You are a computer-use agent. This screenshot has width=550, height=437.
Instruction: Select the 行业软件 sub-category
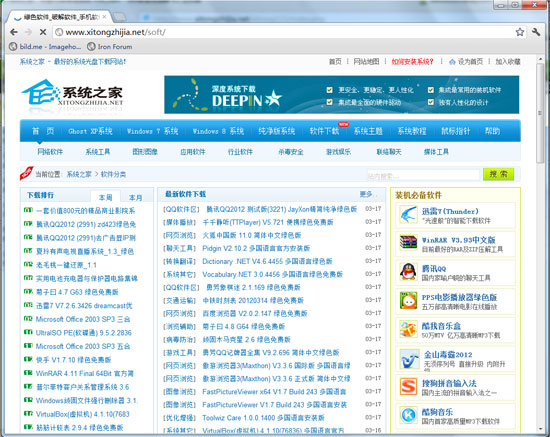tap(240, 152)
